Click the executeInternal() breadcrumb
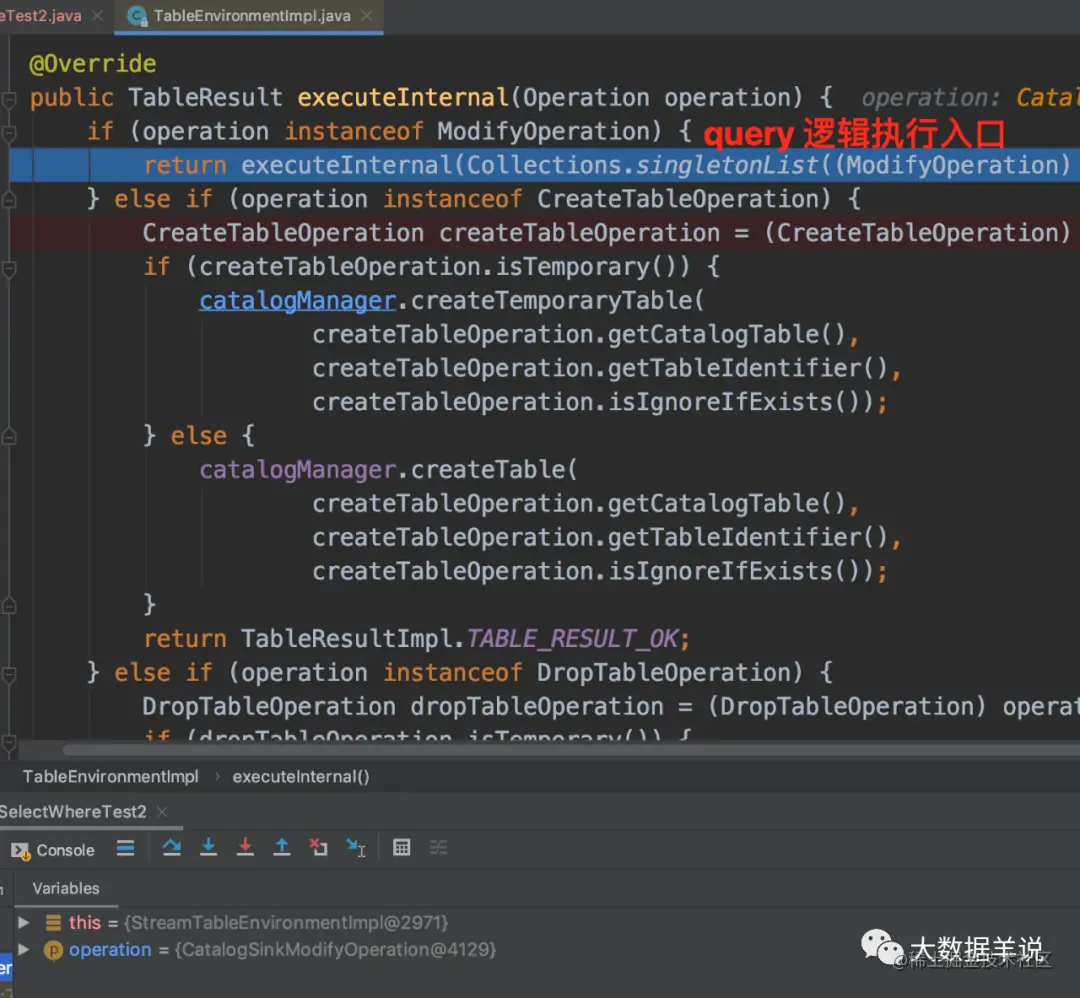 pyautogui.click(x=301, y=777)
